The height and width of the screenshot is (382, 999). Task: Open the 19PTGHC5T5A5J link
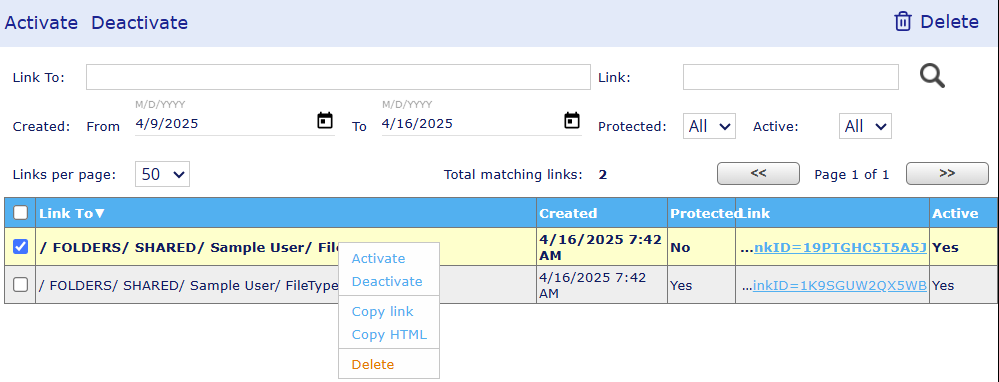click(x=840, y=248)
